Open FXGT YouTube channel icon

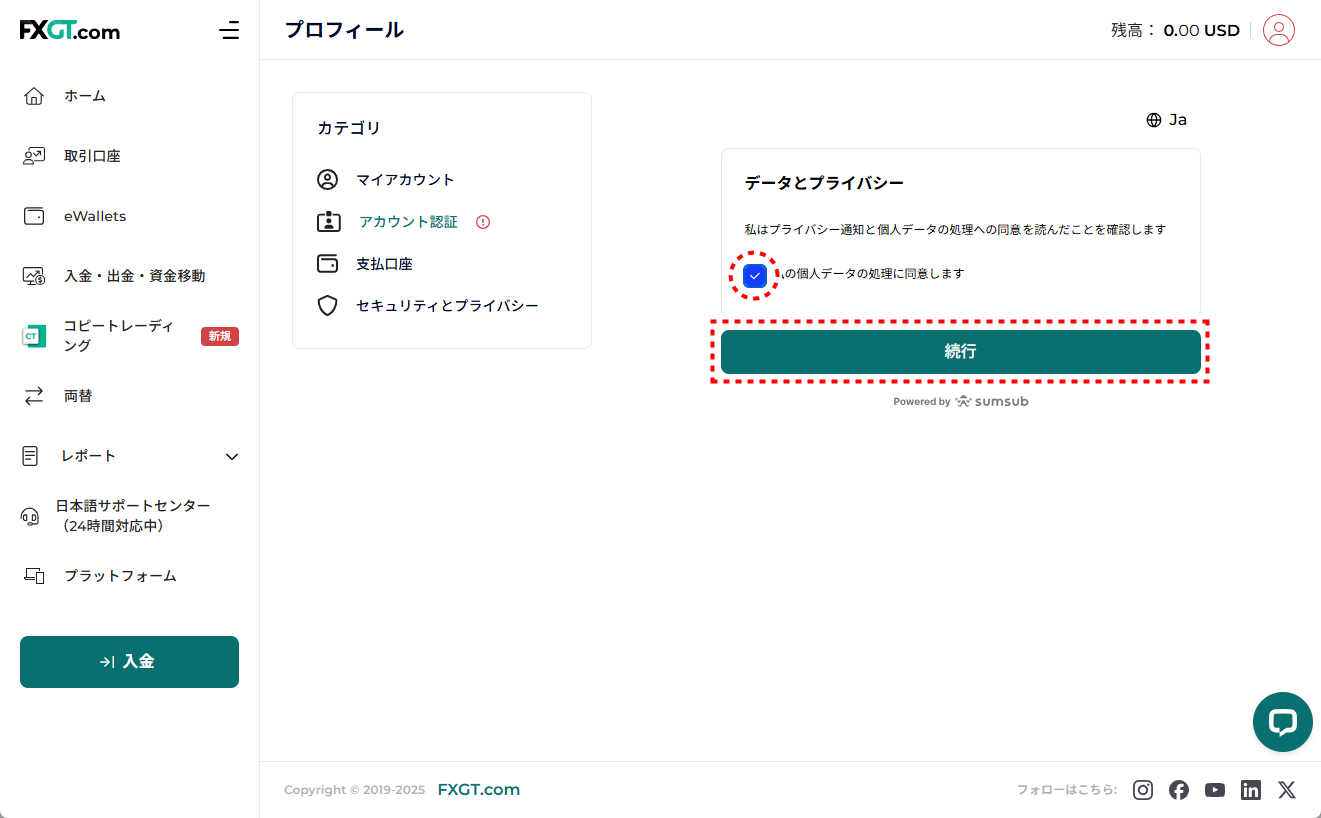[1215, 790]
